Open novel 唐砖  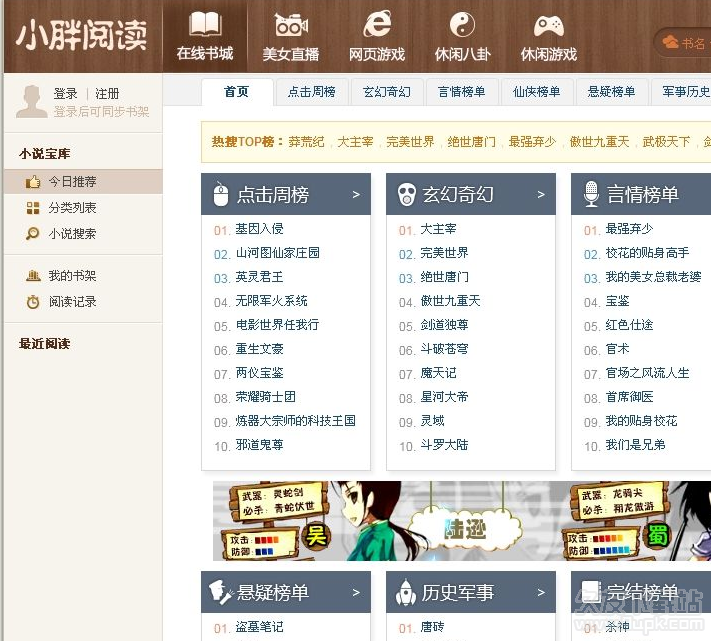coord(432,627)
